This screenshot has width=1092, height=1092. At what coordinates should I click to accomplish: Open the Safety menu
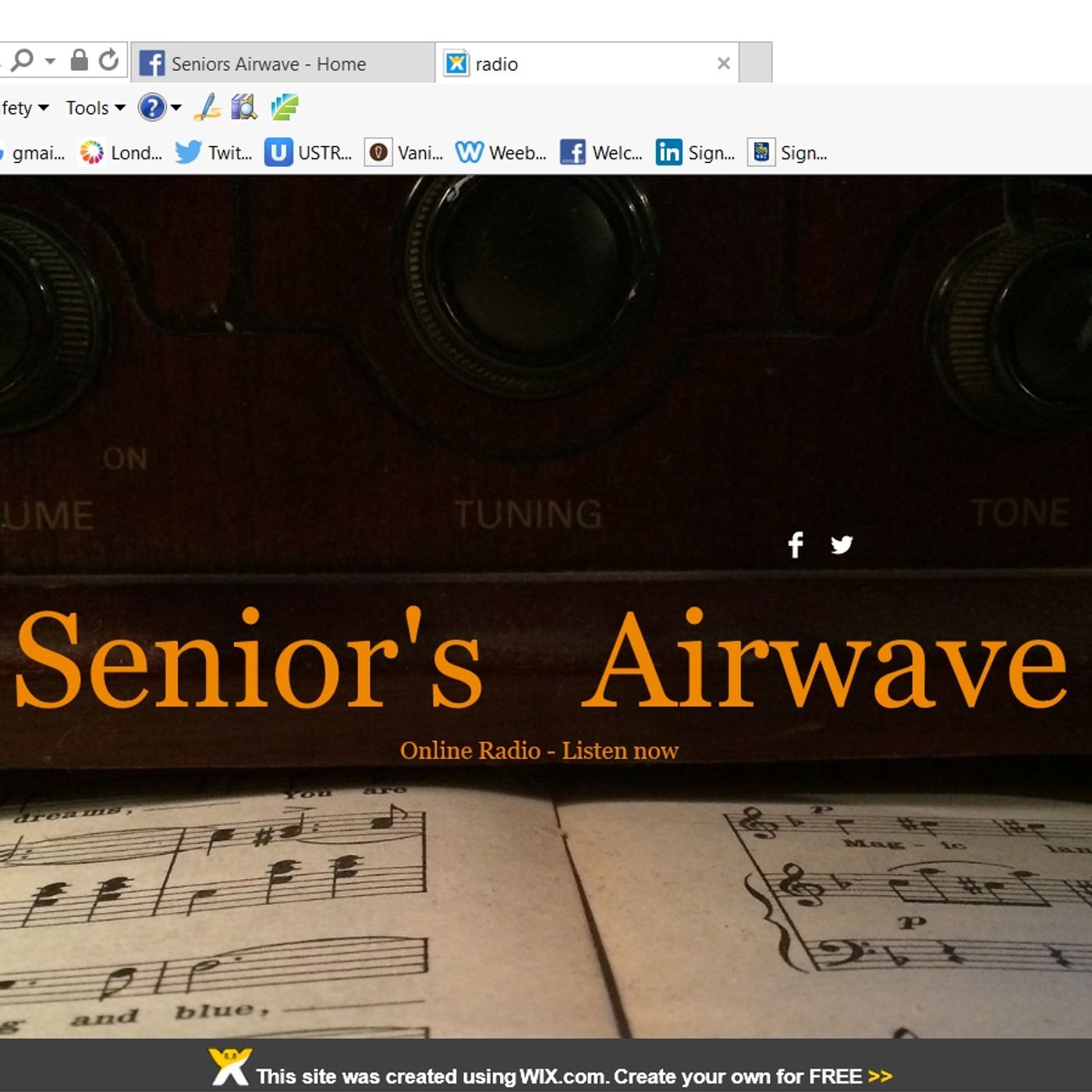pyautogui.click(x=24, y=108)
